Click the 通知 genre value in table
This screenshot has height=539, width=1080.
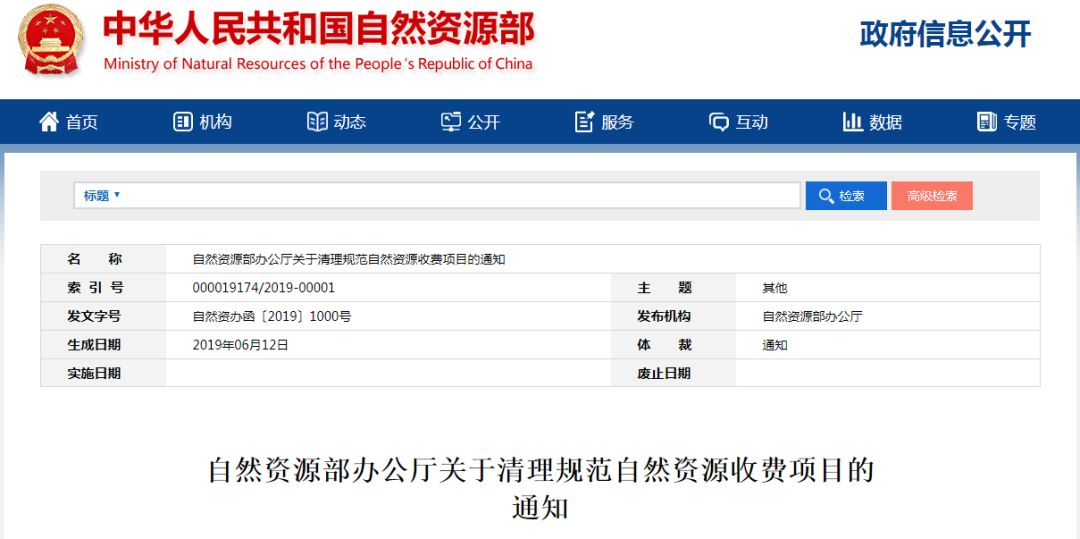point(775,345)
